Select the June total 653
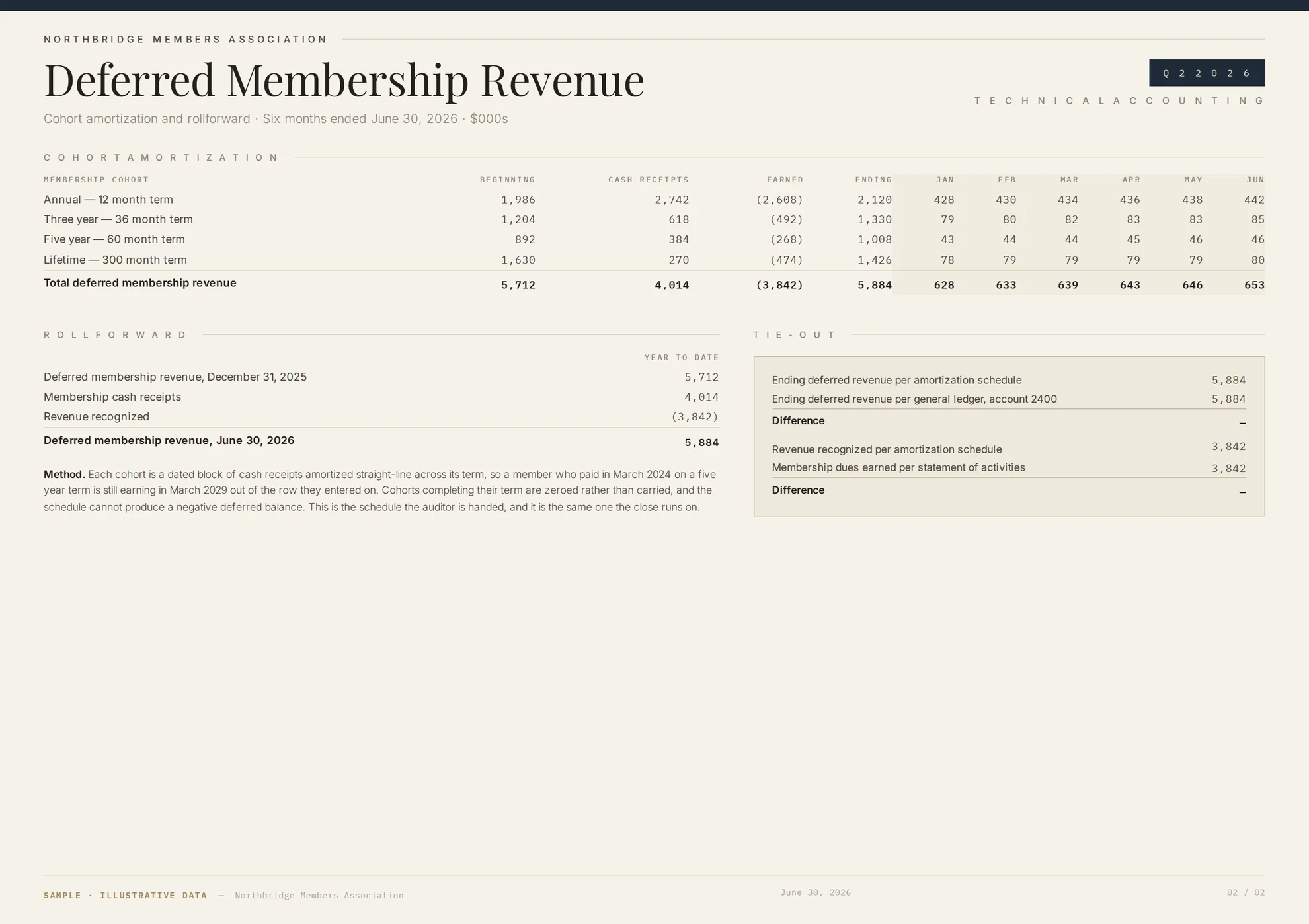Screen dimensions: 1309x924 pos(1255,285)
